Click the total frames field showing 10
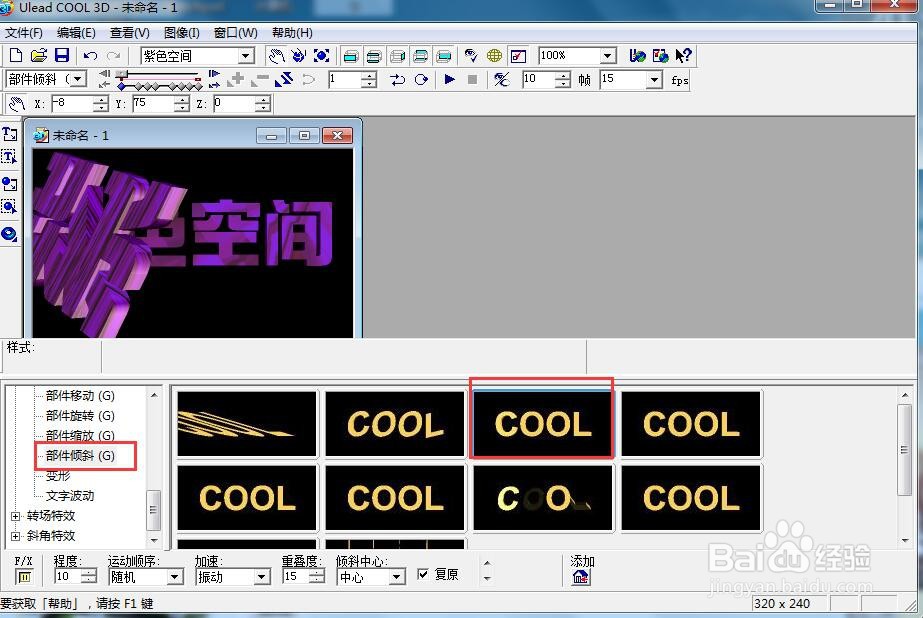 click(x=538, y=79)
